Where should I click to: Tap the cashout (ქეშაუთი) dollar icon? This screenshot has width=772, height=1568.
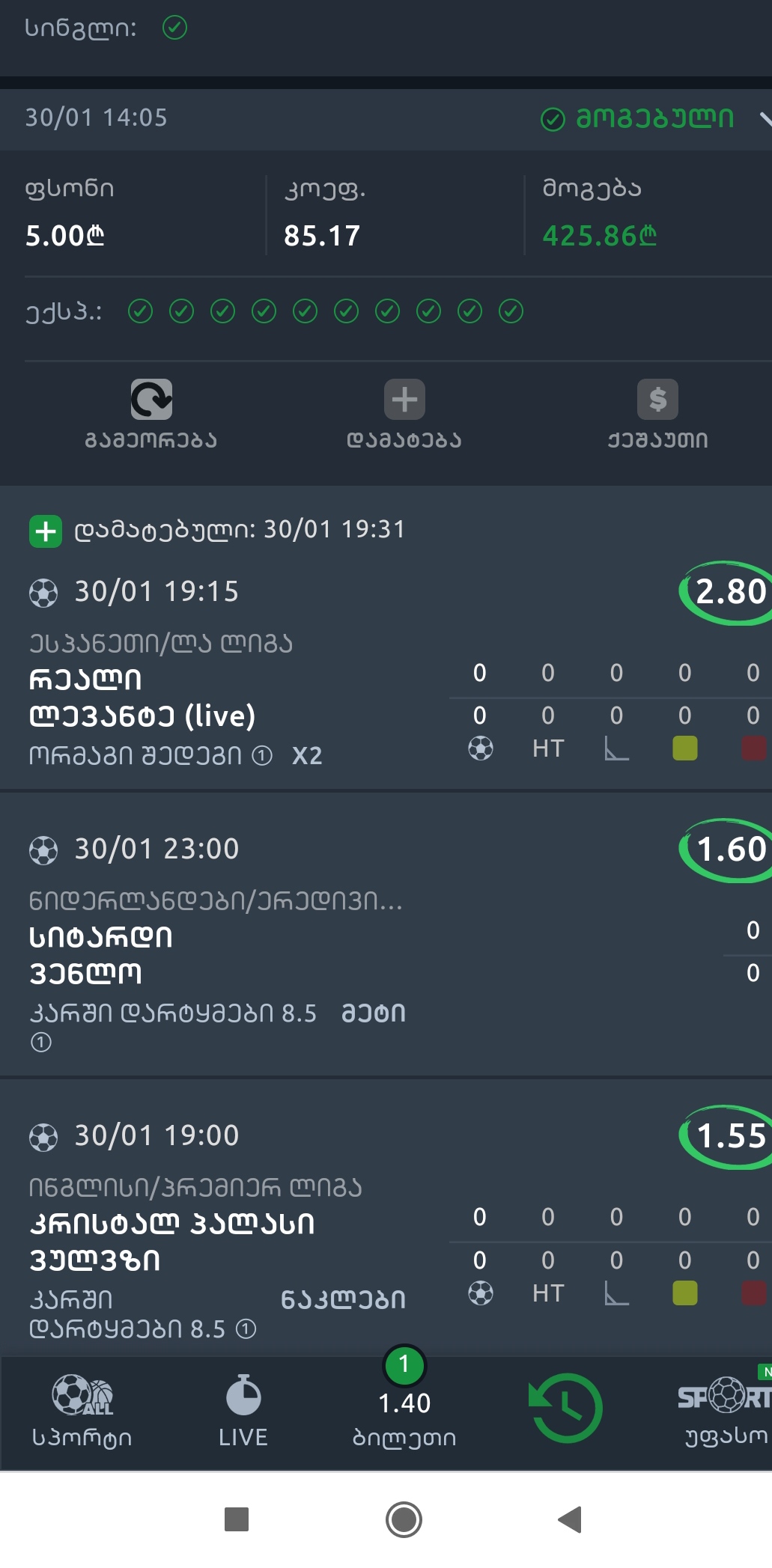[657, 399]
